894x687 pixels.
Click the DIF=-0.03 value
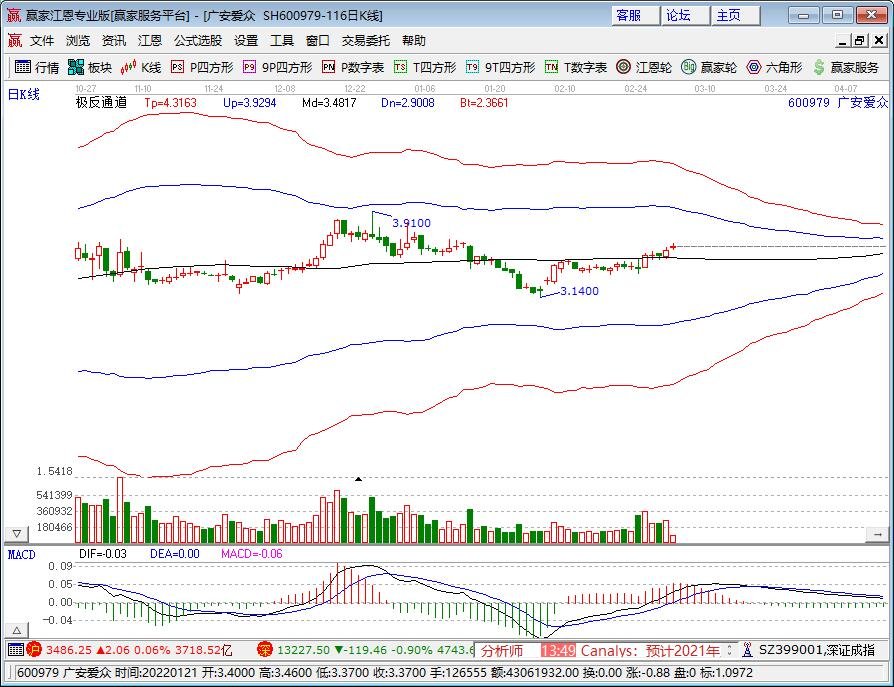pos(103,554)
